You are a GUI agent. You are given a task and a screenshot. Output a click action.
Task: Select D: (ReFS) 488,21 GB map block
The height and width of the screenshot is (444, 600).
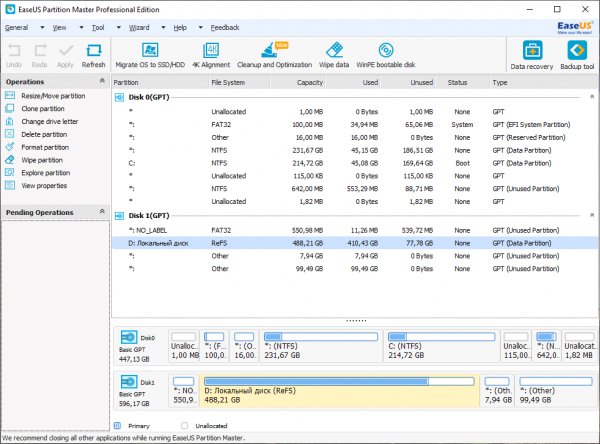click(x=339, y=390)
